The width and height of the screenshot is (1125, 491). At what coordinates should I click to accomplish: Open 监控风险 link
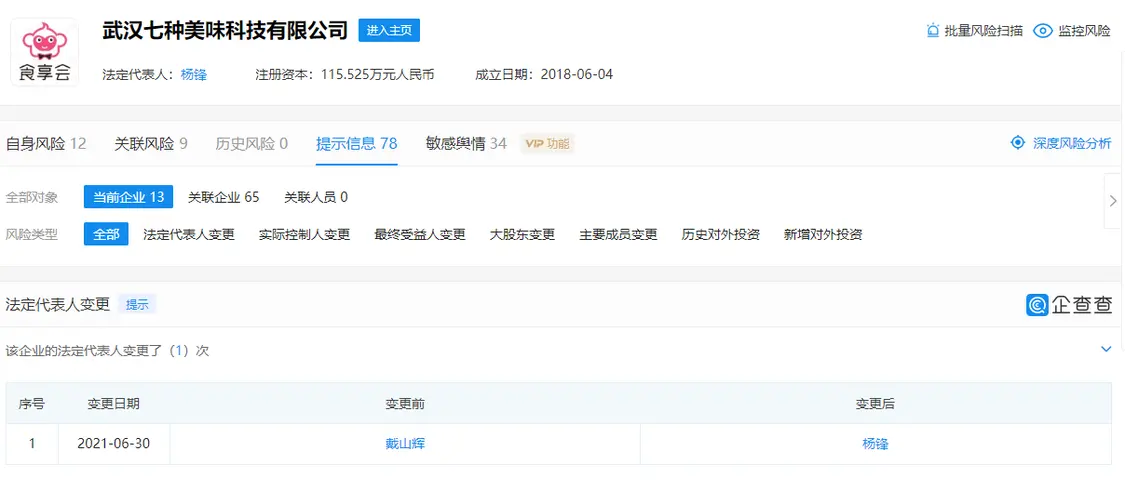tap(1085, 31)
